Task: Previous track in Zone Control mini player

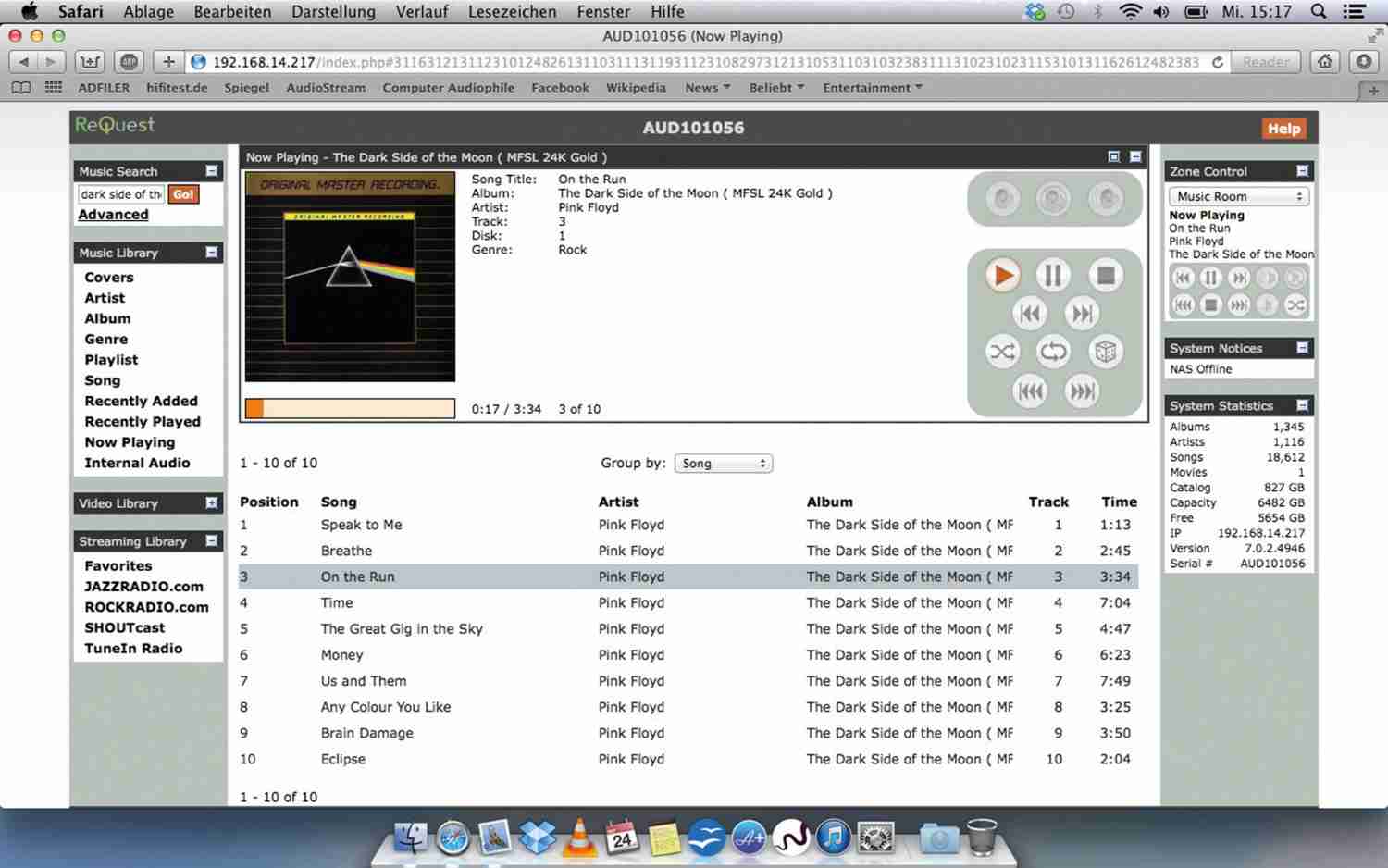Action: click(1183, 278)
